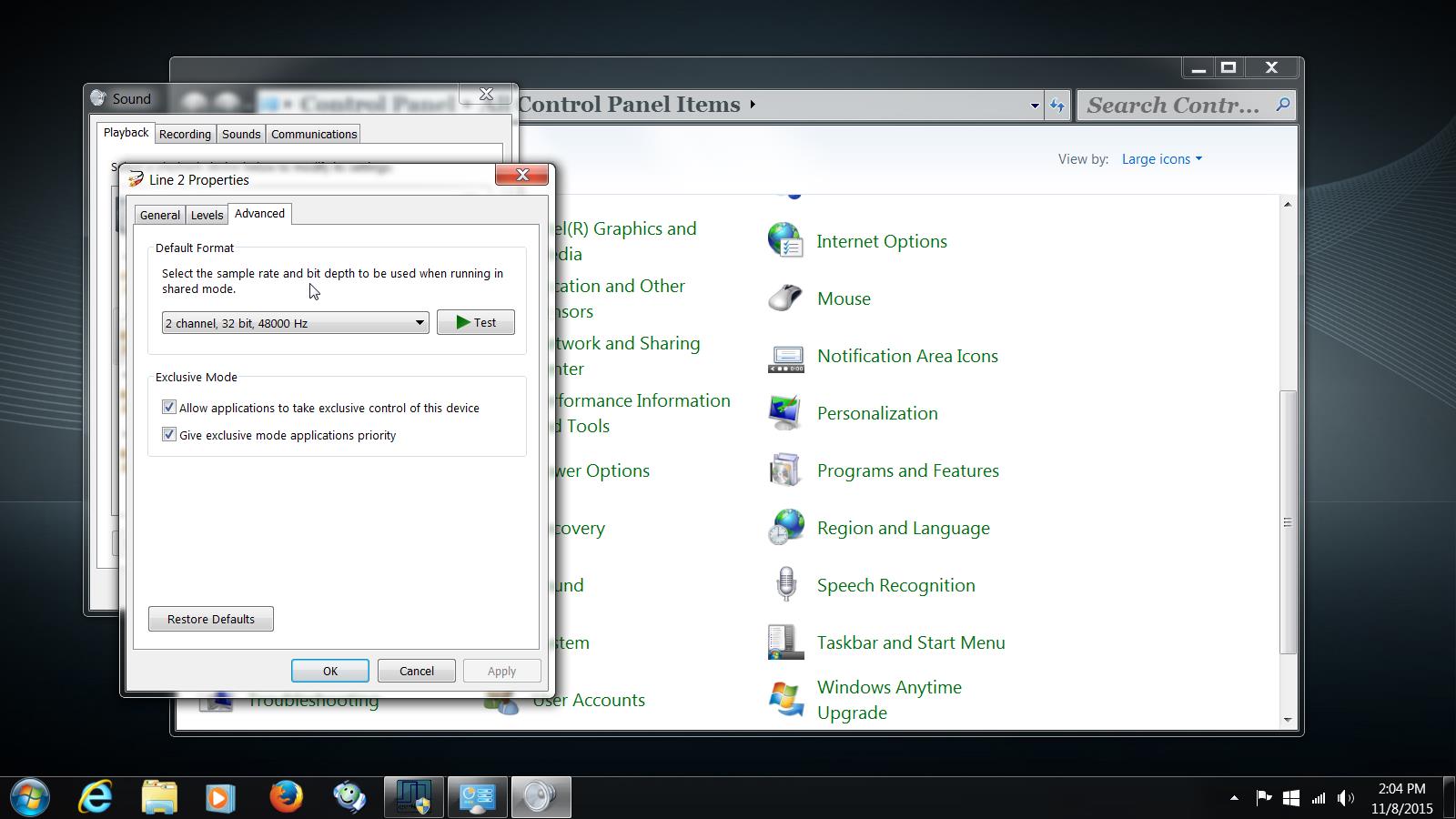
Task: Expand the Control Panel Items breadcrumb arrow
Action: [753, 105]
